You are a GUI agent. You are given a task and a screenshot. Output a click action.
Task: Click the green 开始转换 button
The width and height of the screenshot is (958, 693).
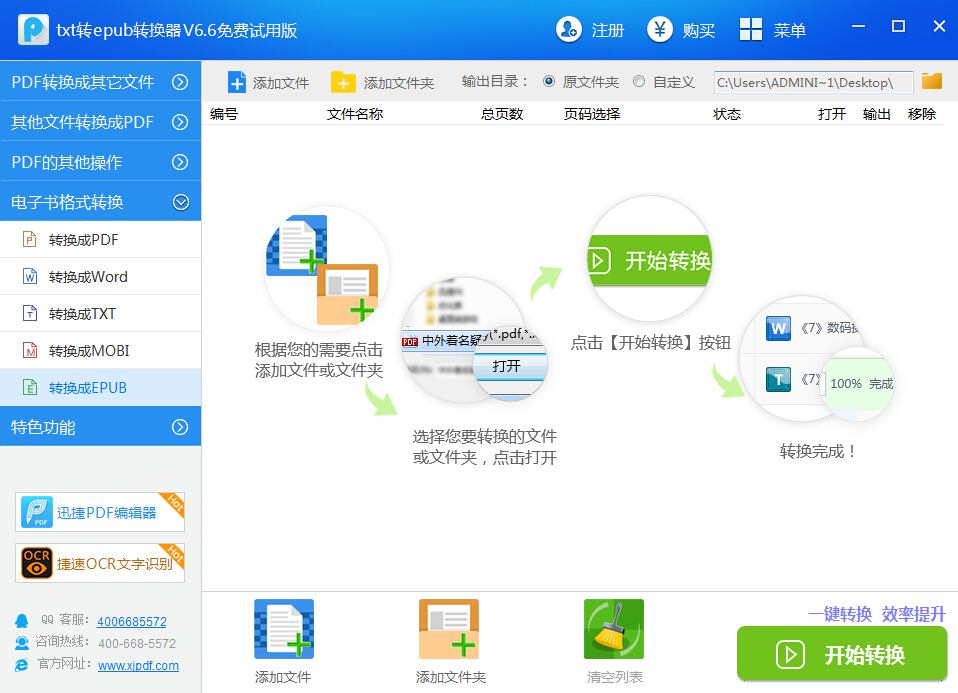(842, 654)
